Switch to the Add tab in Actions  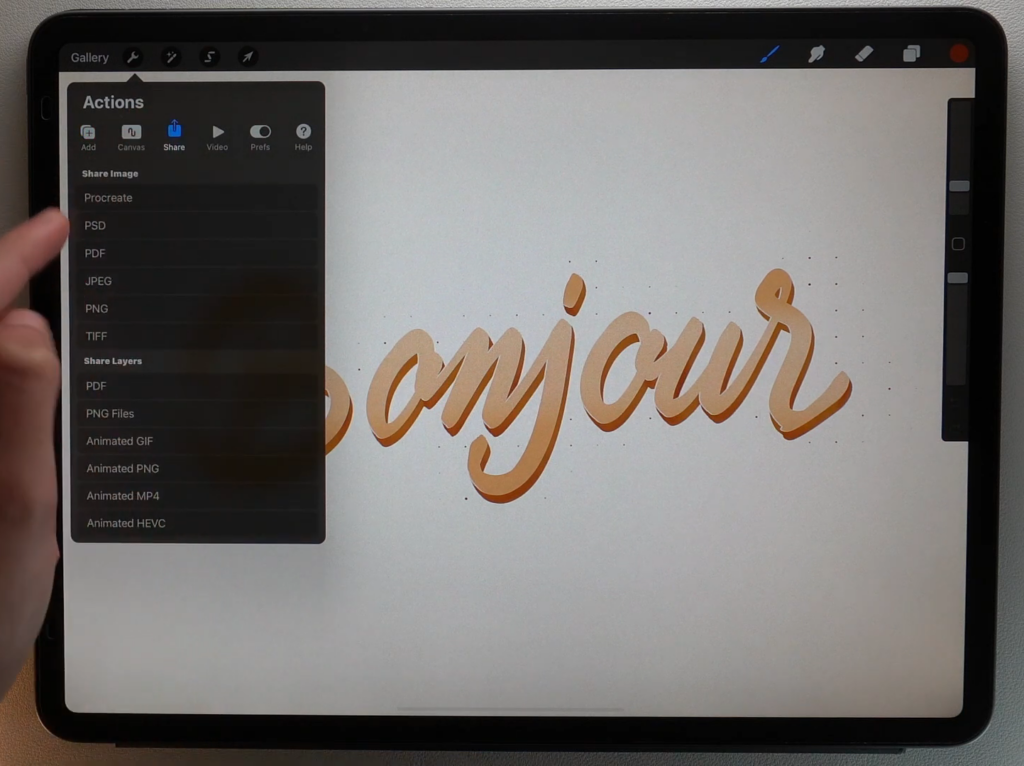pos(88,137)
